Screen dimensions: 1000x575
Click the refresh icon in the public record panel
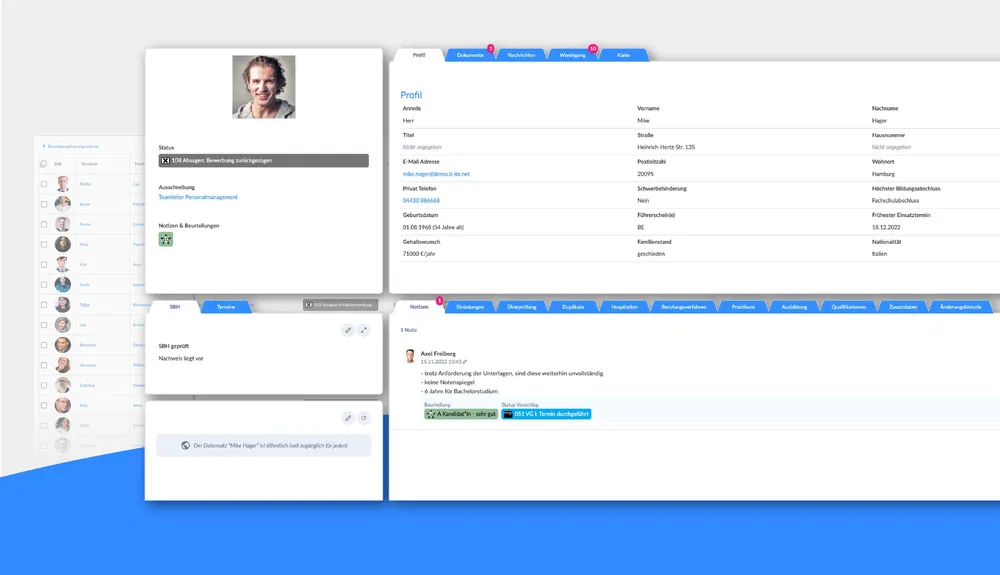coord(364,418)
